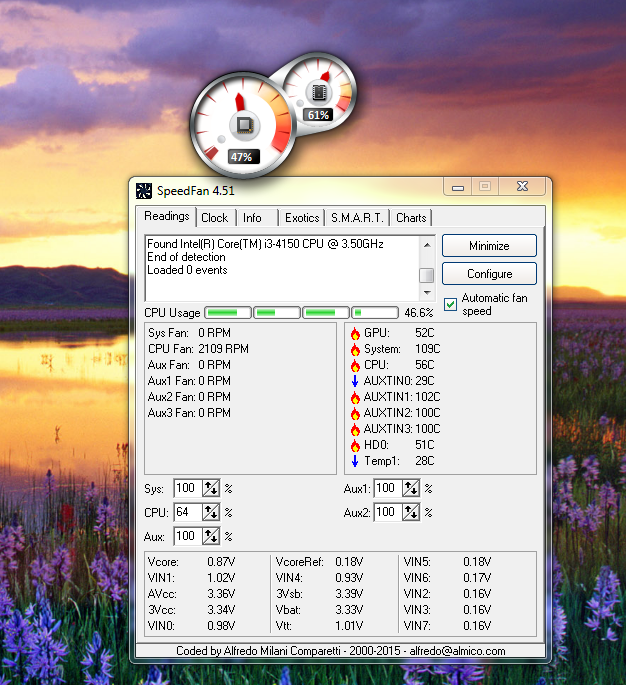626x685 pixels.
Task: Click the log scrollbar thumb
Action: [426, 275]
